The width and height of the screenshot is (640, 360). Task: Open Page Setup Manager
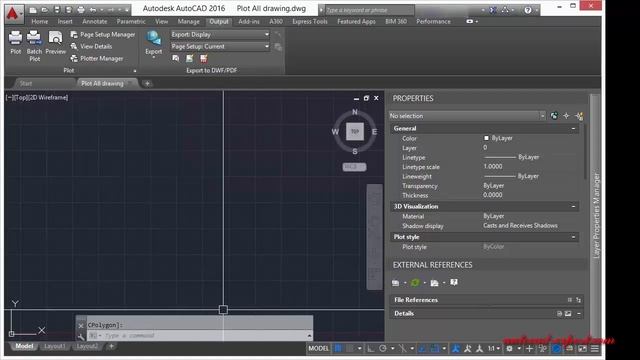pyautogui.click(x=102, y=35)
